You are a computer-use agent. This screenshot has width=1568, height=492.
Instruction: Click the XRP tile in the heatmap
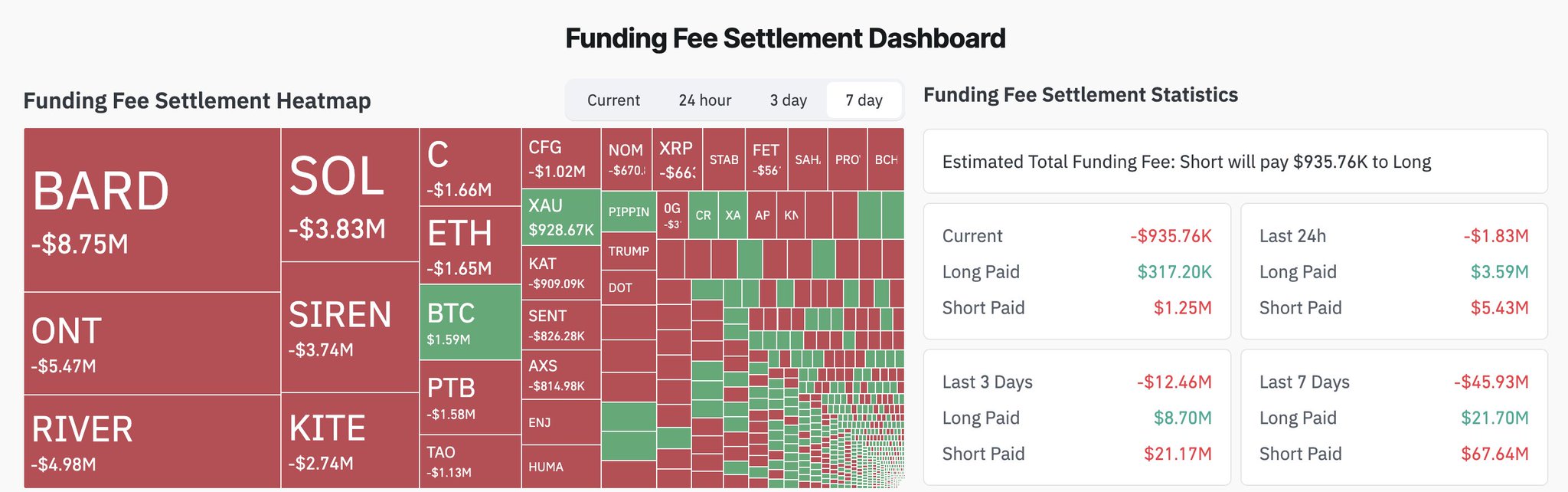coord(677,159)
